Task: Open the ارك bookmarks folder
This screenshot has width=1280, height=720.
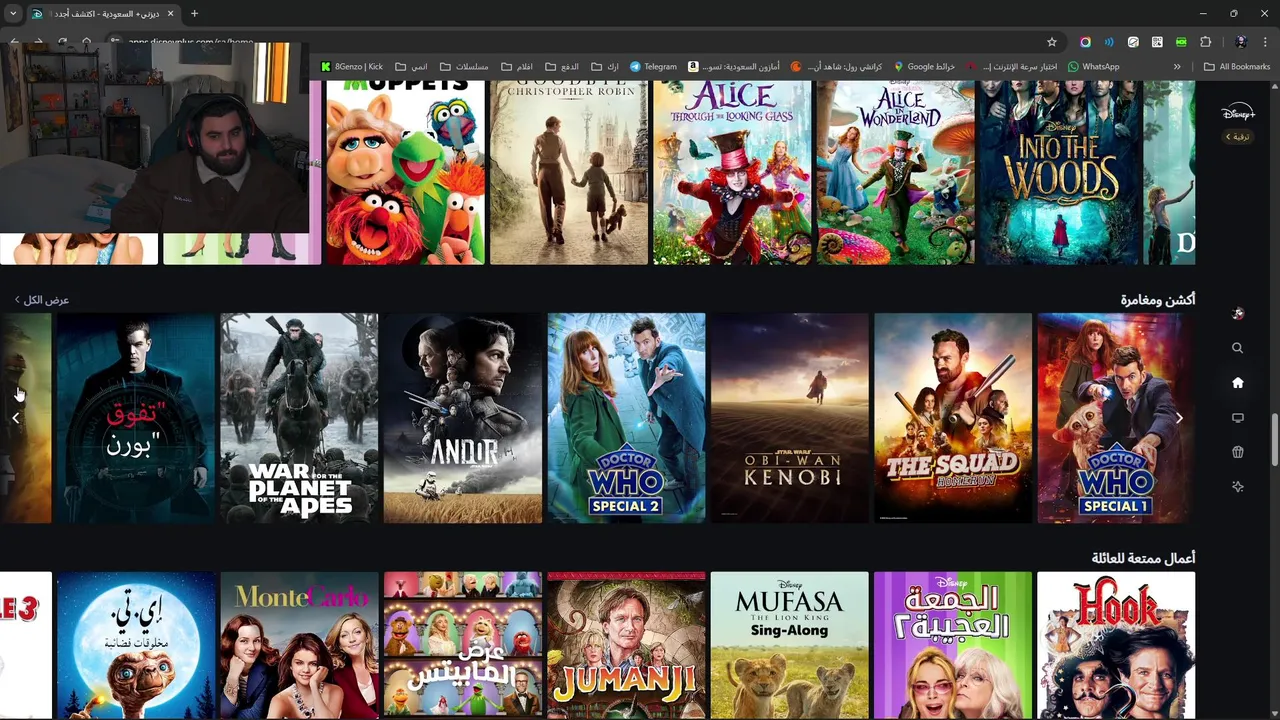Action: point(605,67)
